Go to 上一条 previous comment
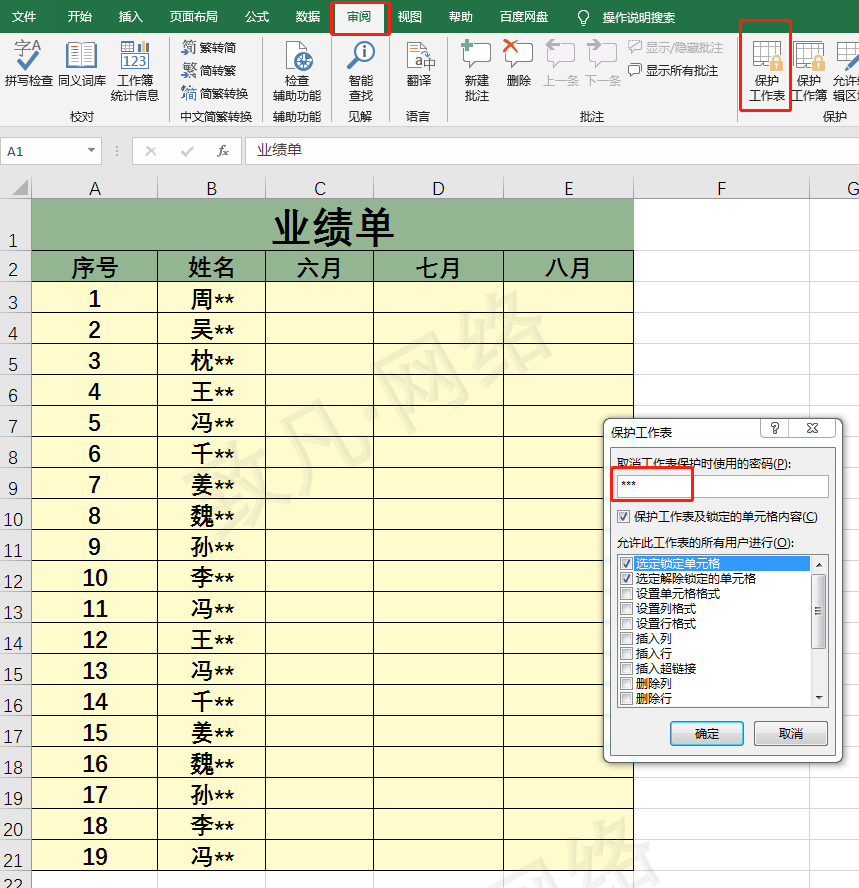This screenshot has width=859, height=888. tap(561, 63)
